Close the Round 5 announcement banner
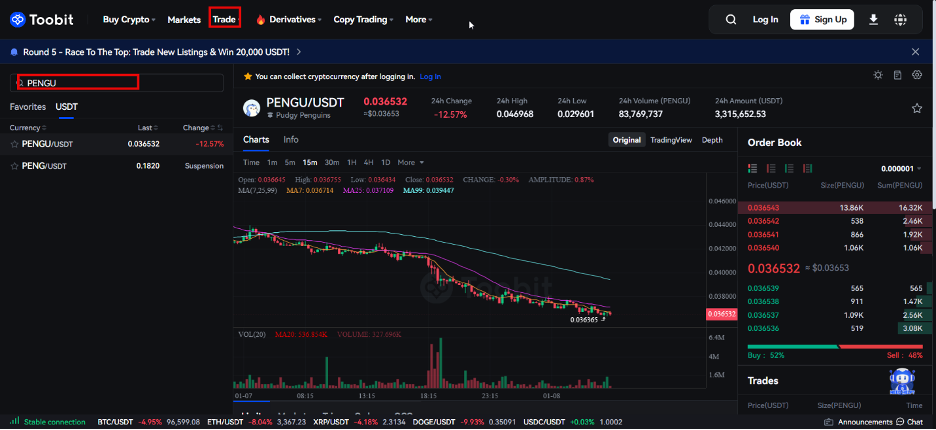The image size is (936, 430). tap(915, 52)
